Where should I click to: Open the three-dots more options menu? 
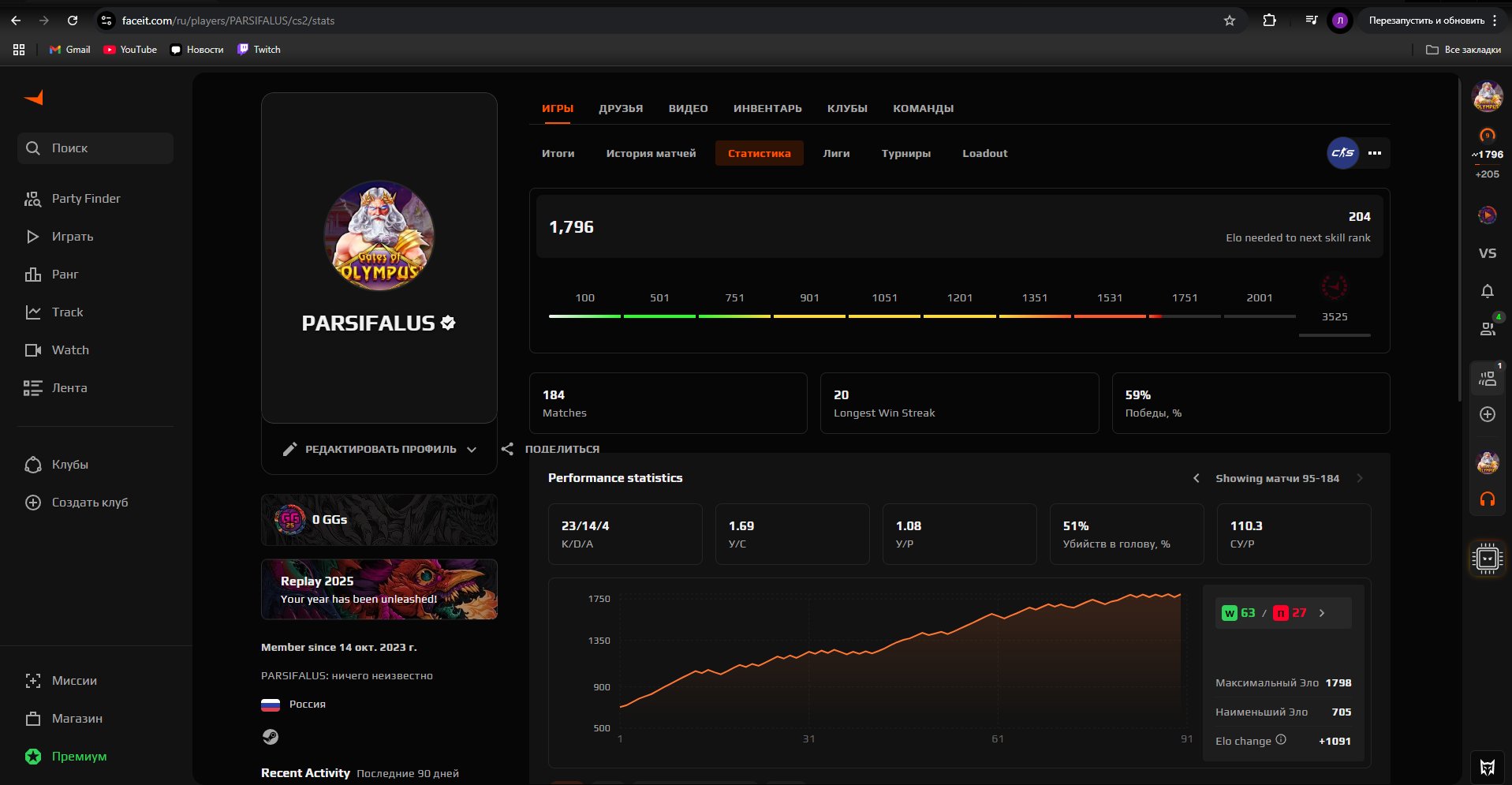1375,153
